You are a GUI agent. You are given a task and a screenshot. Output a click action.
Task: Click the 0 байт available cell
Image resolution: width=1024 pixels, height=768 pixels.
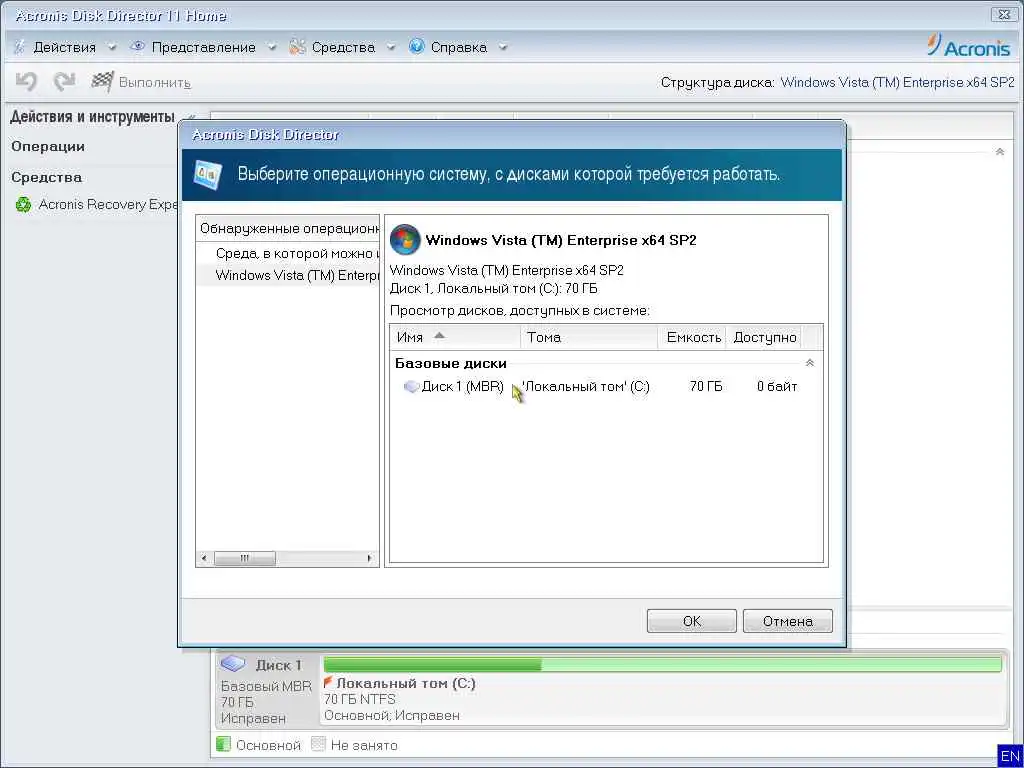[777, 387]
